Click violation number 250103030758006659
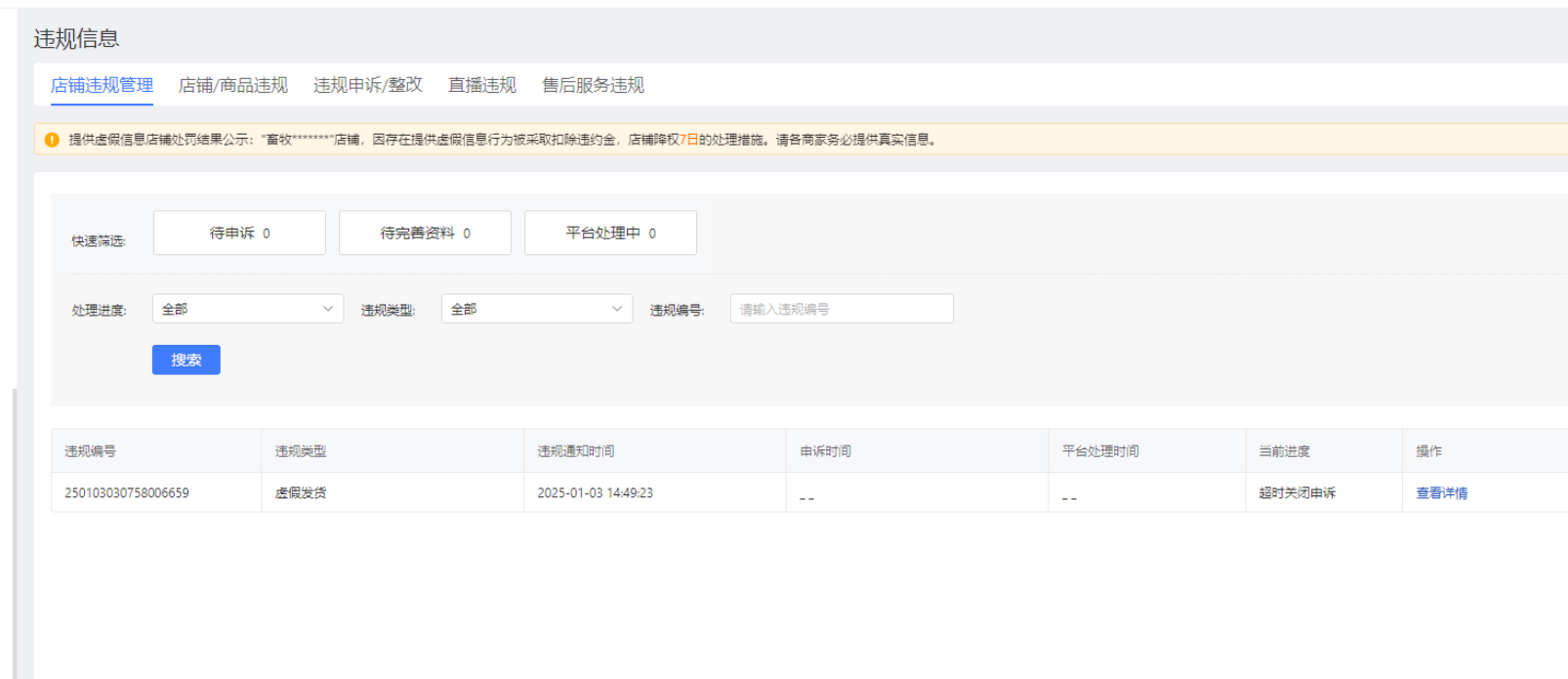 [x=127, y=493]
